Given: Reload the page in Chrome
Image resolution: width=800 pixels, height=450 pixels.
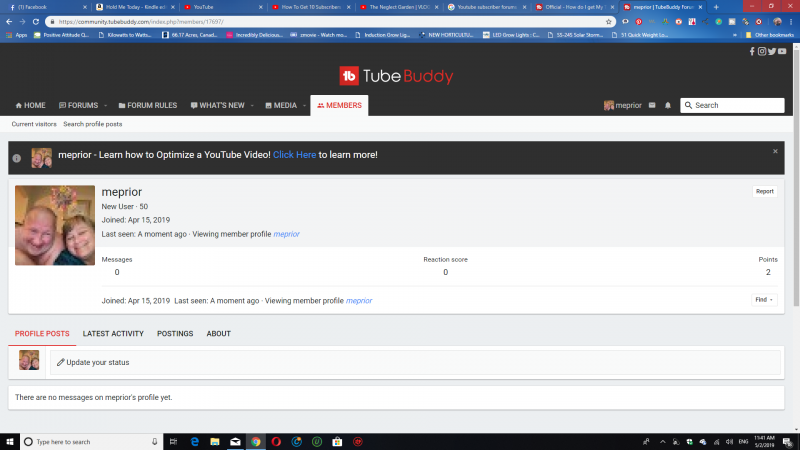Looking at the screenshot, I should (37, 21).
